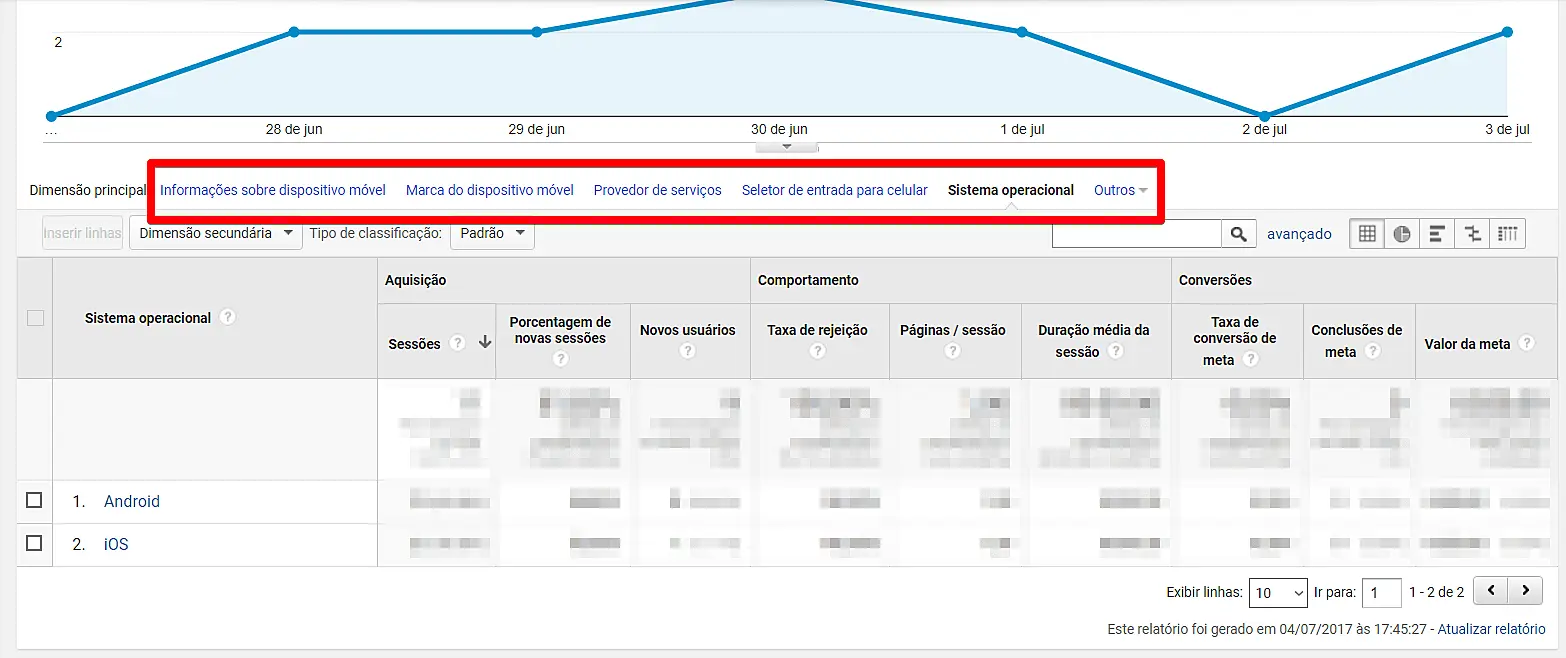Tick the select-all checkbox in table header

point(35,318)
